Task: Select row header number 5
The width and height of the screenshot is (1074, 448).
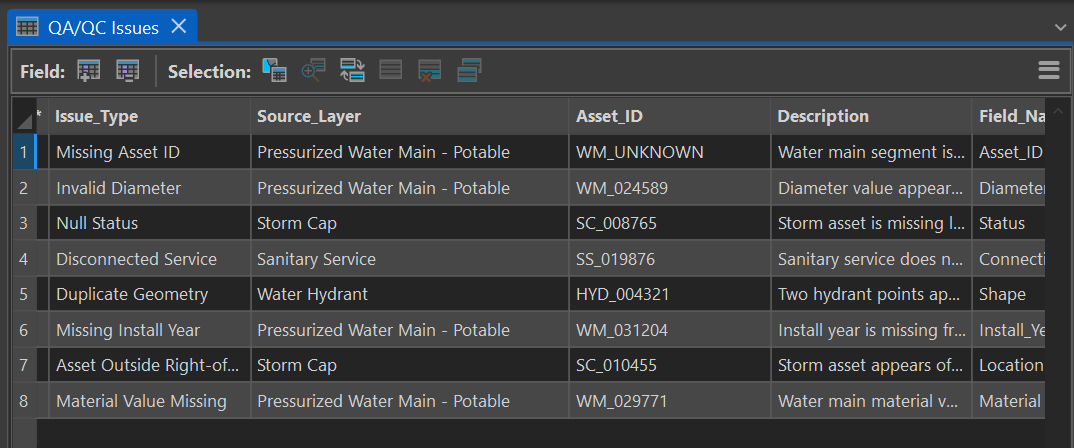Action: [23, 295]
